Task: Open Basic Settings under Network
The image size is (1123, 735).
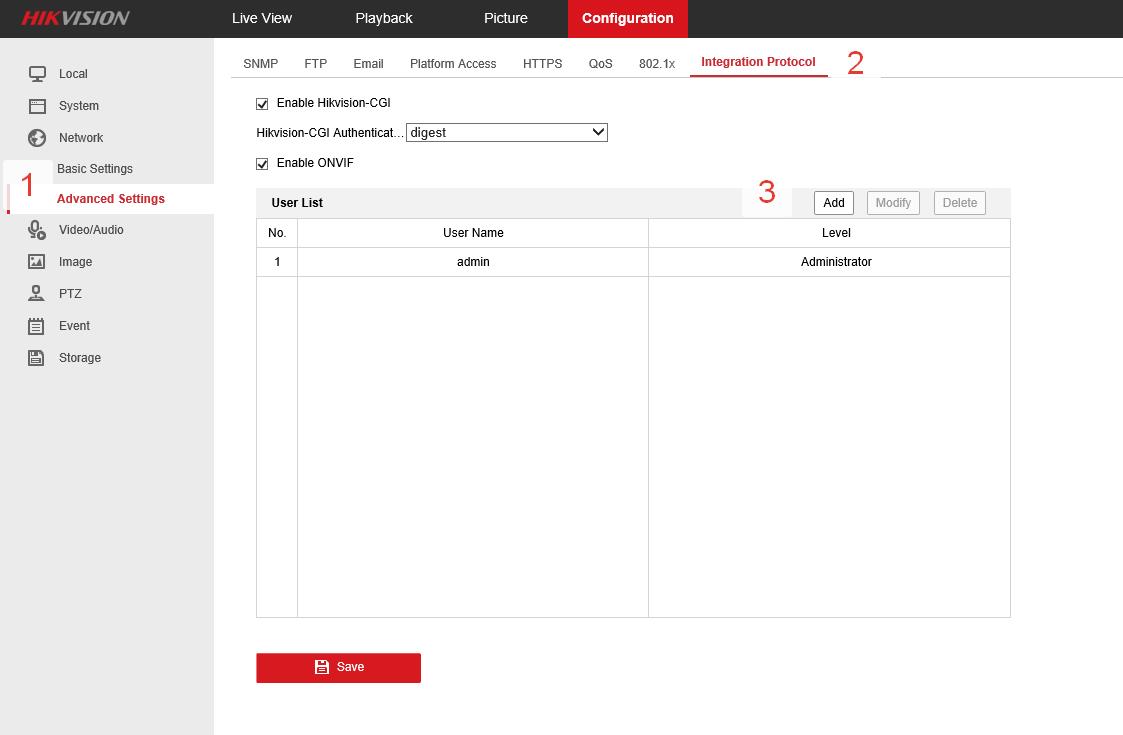Action: (x=95, y=169)
